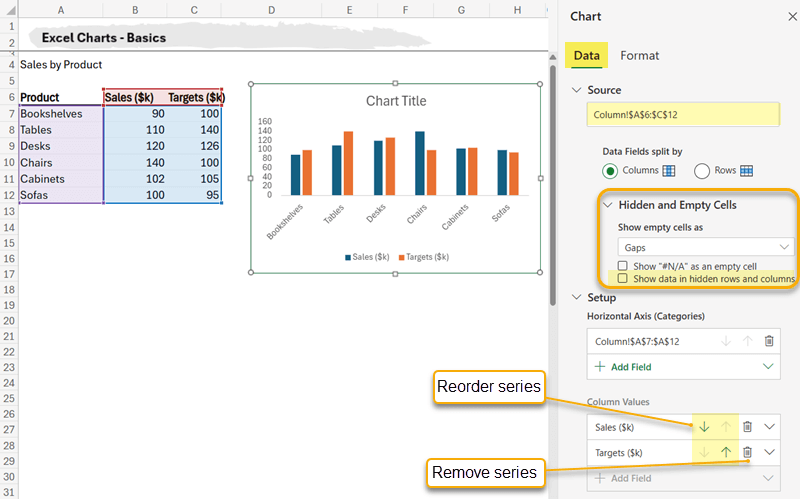Click the Columns grid icon
Viewport: 800px width, 499px height.
[668, 171]
